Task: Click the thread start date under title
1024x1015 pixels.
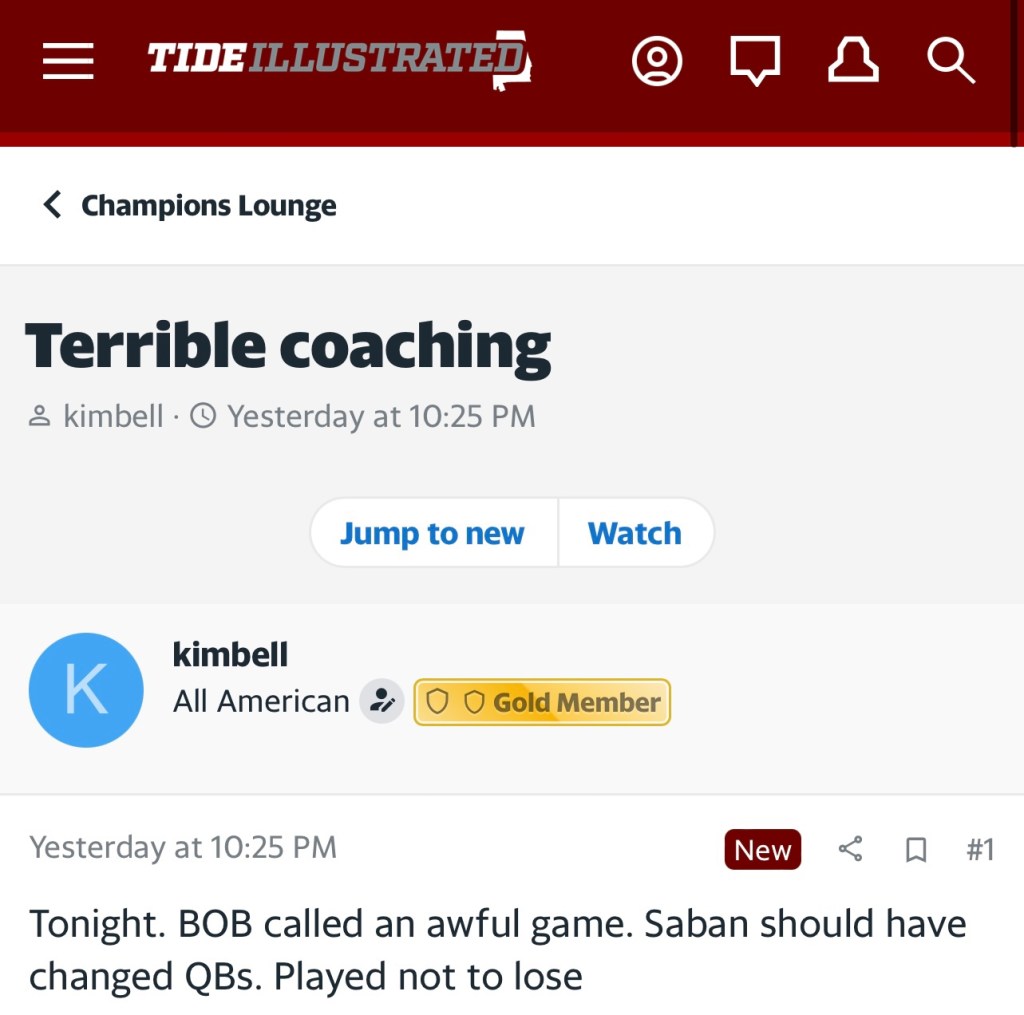Action: tap(381, 416)
